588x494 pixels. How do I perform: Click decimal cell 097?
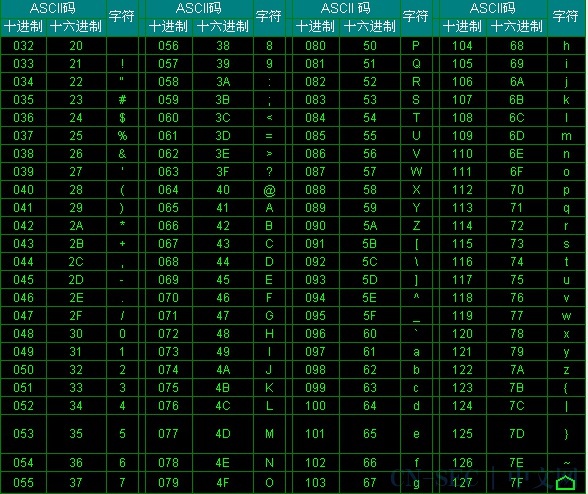[315, 352]
